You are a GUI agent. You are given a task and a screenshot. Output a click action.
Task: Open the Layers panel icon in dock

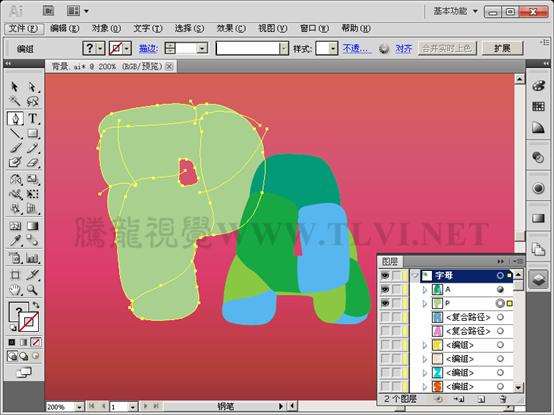(x=538, y=279)
